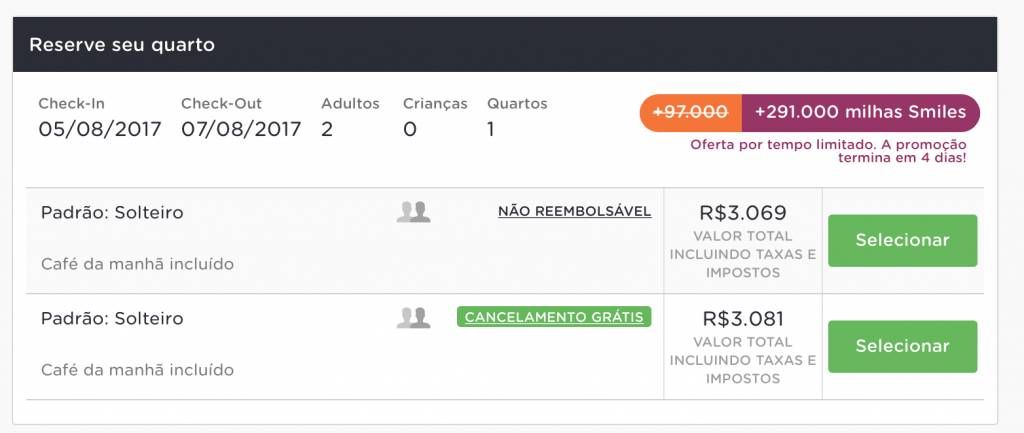This screenshot has width=1024, height=433.
Task: Select the check-out date 07/08/2017
Action: tap(241, 129)
